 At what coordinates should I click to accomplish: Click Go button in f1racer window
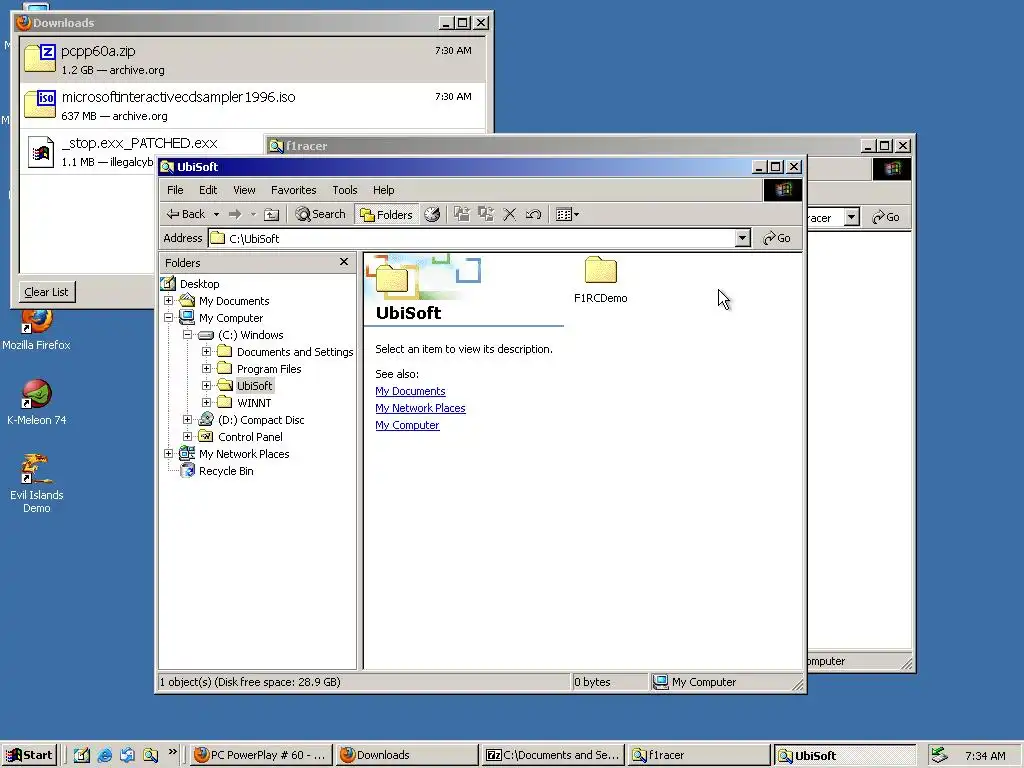[x=886, y=217]
